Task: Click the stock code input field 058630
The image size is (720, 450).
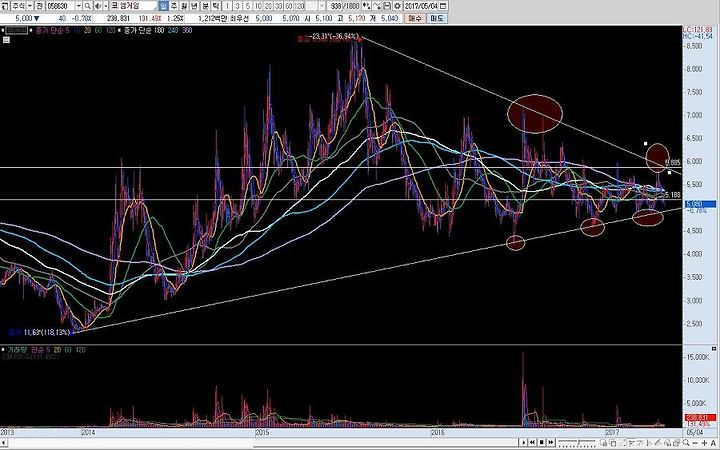Action: 61,6
